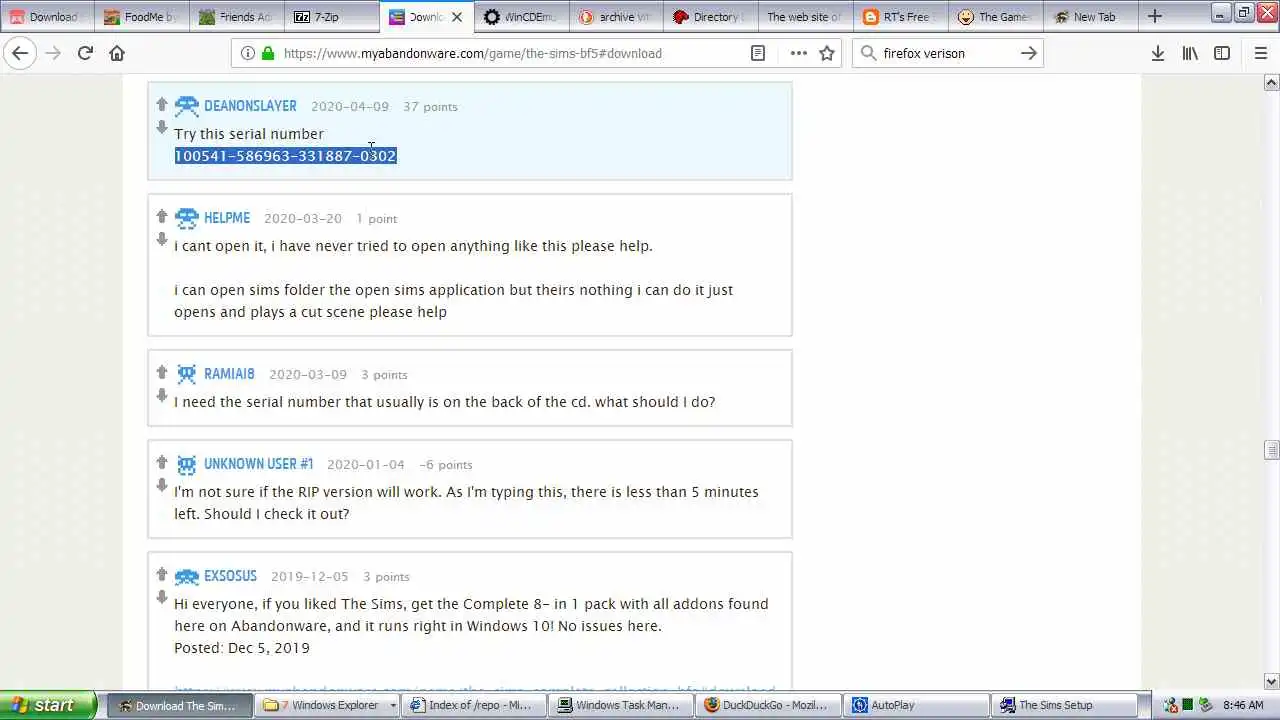The image size is (1280, 720).
Task: Open the Firefox downloads panel
Action: pos(1158,53)
